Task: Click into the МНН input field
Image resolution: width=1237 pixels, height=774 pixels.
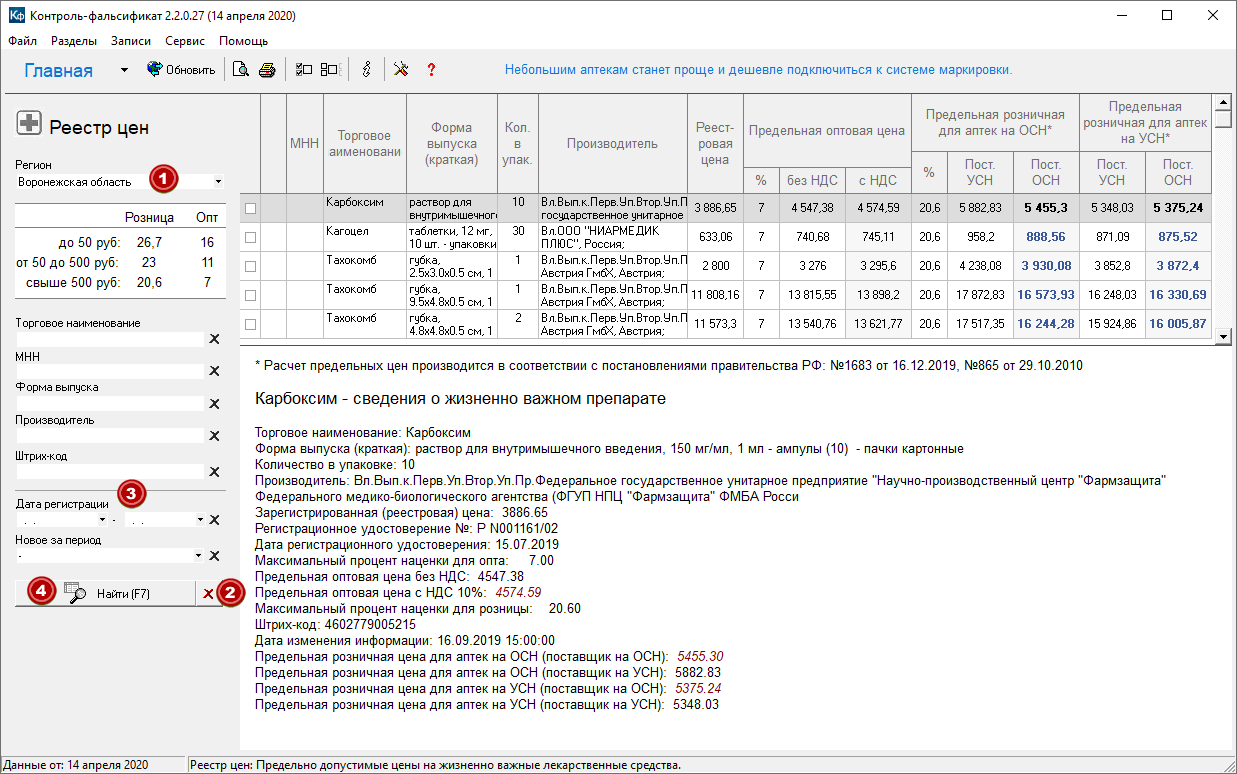Action: pos(110,371)
